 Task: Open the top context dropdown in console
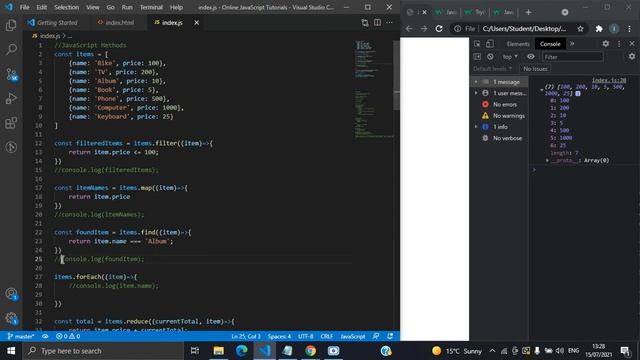tap(510, 57)
